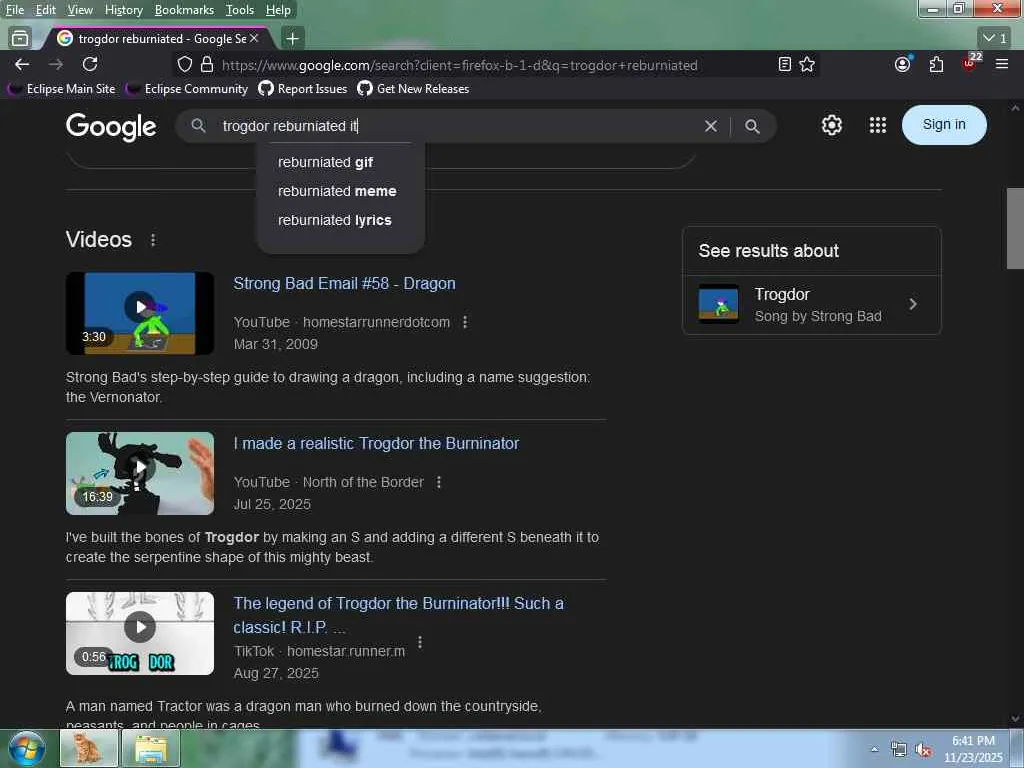Image resolution: width=1024 pixels, height=768 pixels.
Task: Open options for North of the Border result
Action: click(x=439, y=482)
